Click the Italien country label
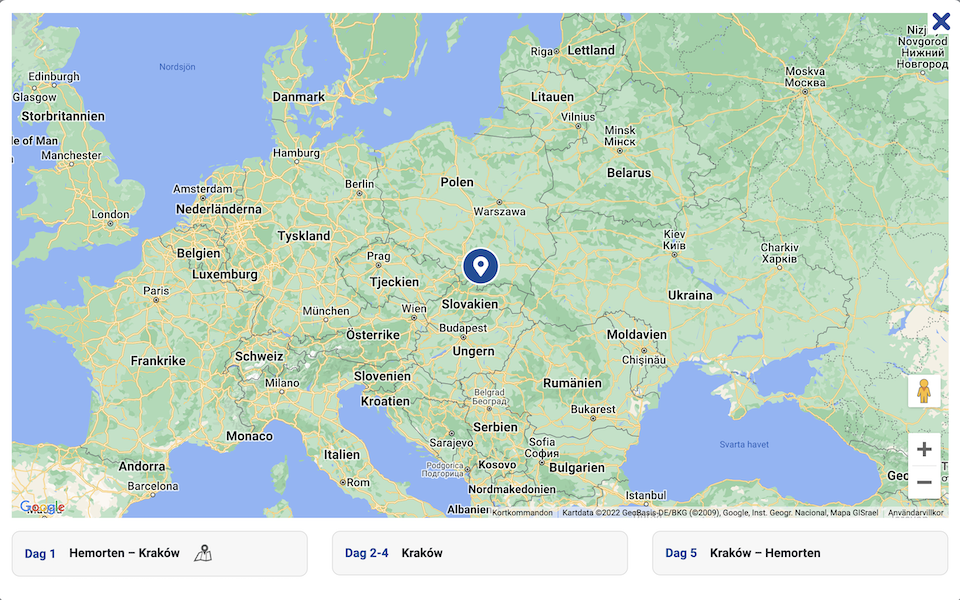Image resolution: width=960 pixels, height=600 pixels. tap(342, 455)
